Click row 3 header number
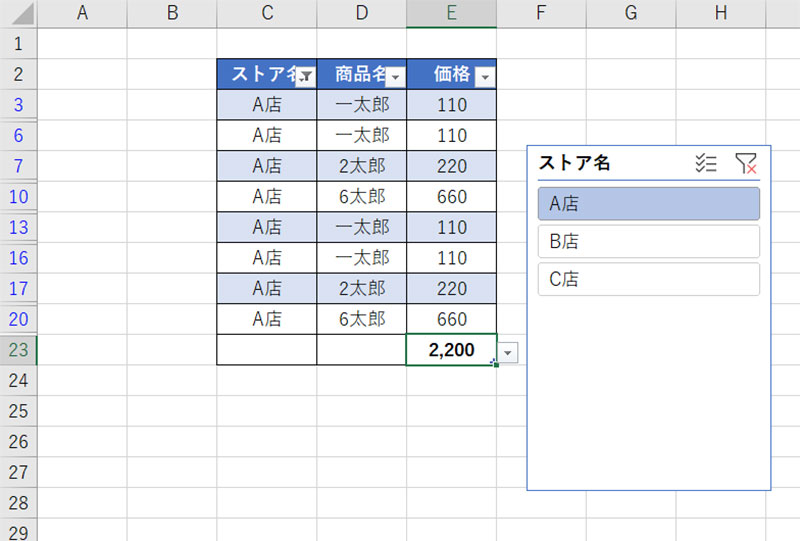 pos(18,105)
